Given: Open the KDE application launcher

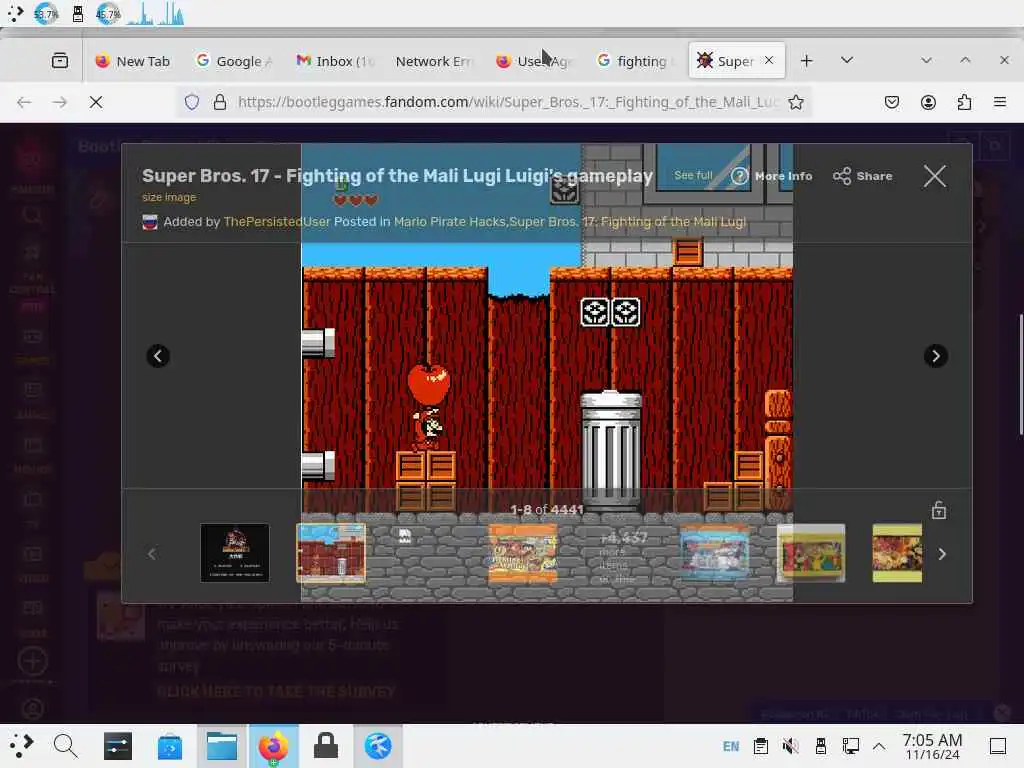Looking at the screenshot, I should pyautogui.click(x=22, y=746).
